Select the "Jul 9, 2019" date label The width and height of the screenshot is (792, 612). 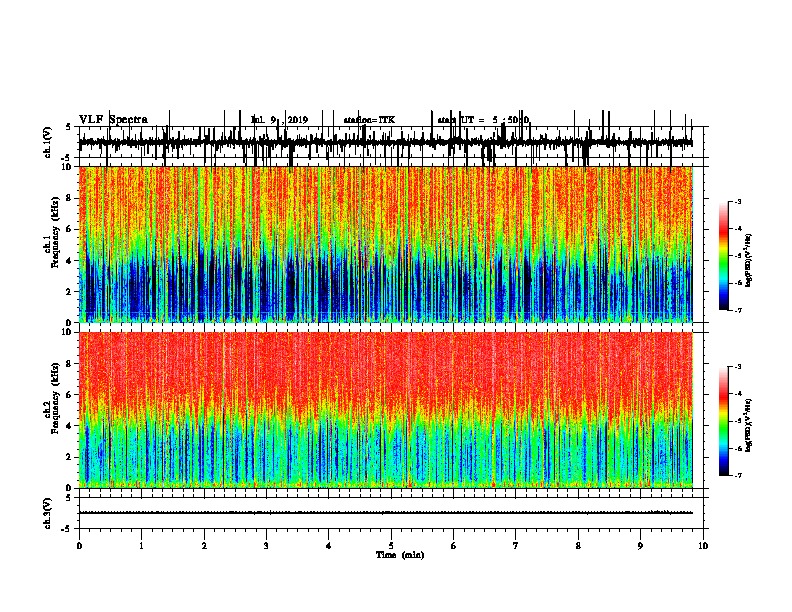[x=279, y=120]
